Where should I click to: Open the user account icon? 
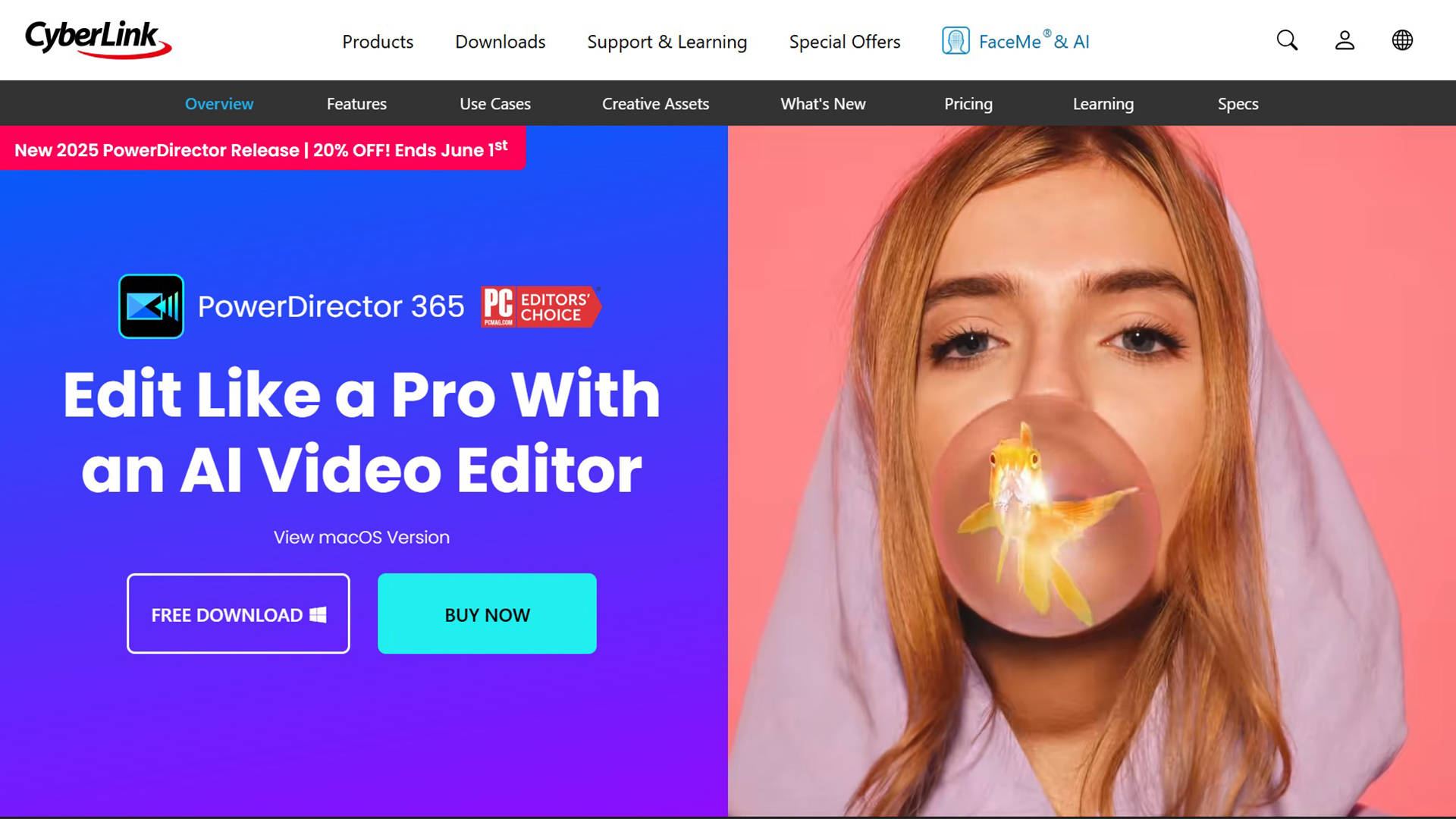(1345, 40)
